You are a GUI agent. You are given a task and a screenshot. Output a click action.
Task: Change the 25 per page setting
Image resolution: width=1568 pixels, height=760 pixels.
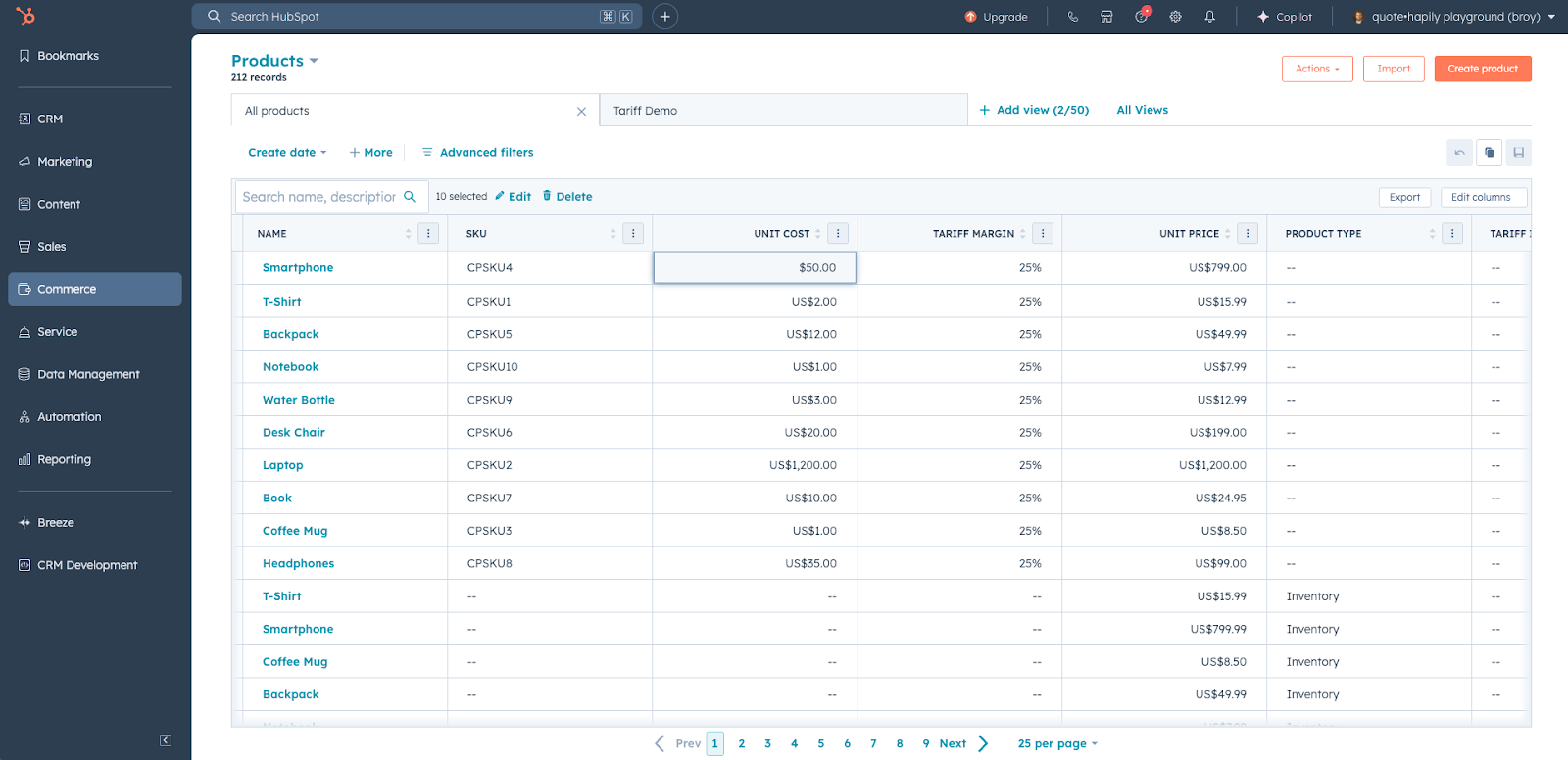1056,744
